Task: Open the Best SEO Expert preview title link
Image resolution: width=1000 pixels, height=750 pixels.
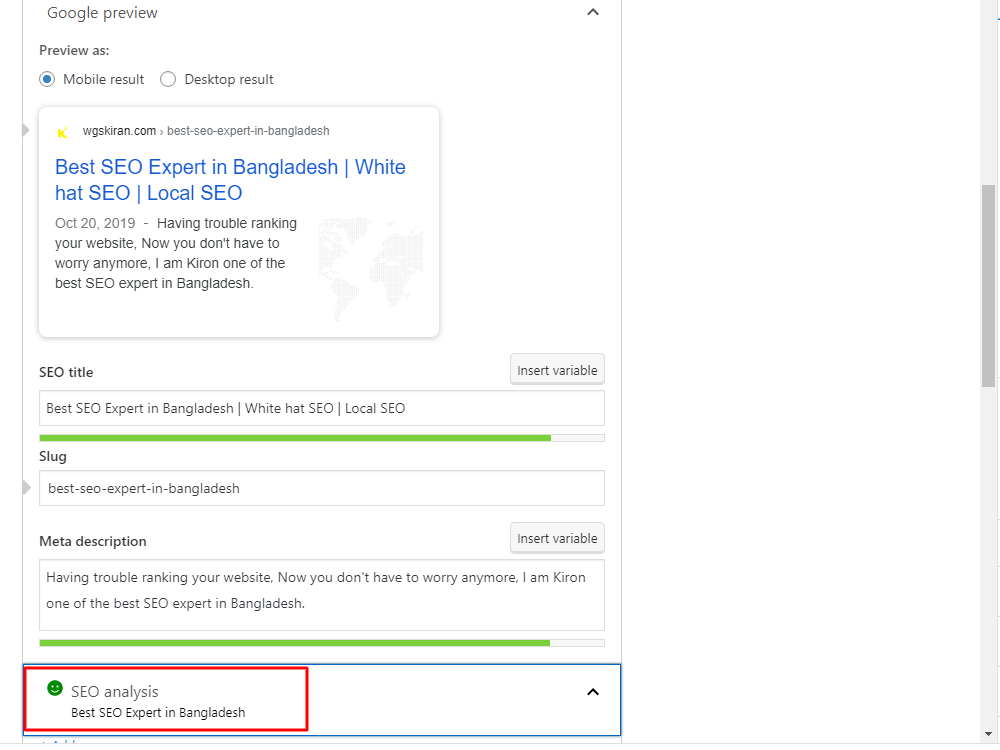Action: coord(230,180)
